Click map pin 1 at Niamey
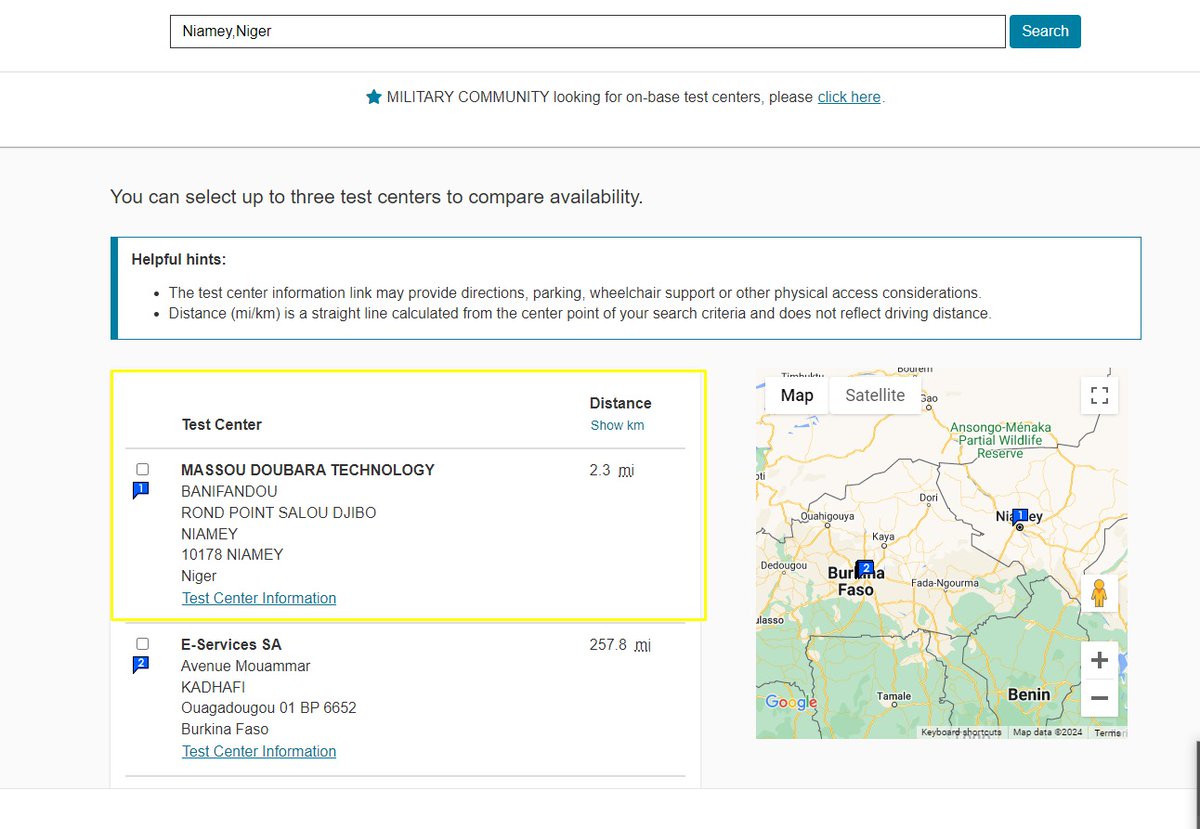Viewport: 1200px width, 829px height. [1020, 517]
